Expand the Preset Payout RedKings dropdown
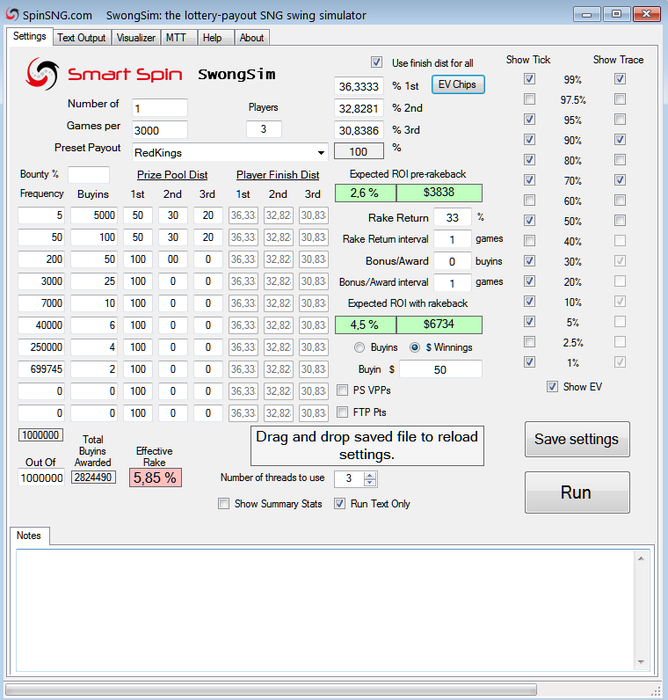The width and height of the screenshot is (668, 700). tap(321, 153)
